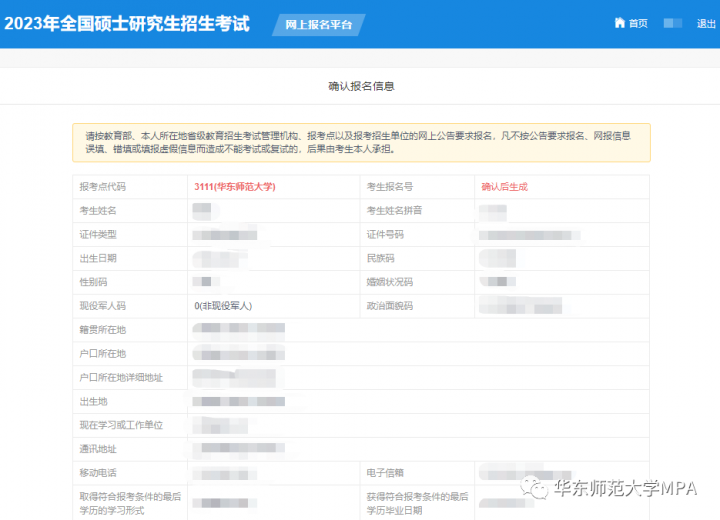The image size is (720, 520).
Task: Click the 籍贯所在地 label
Action: [102, 330]
